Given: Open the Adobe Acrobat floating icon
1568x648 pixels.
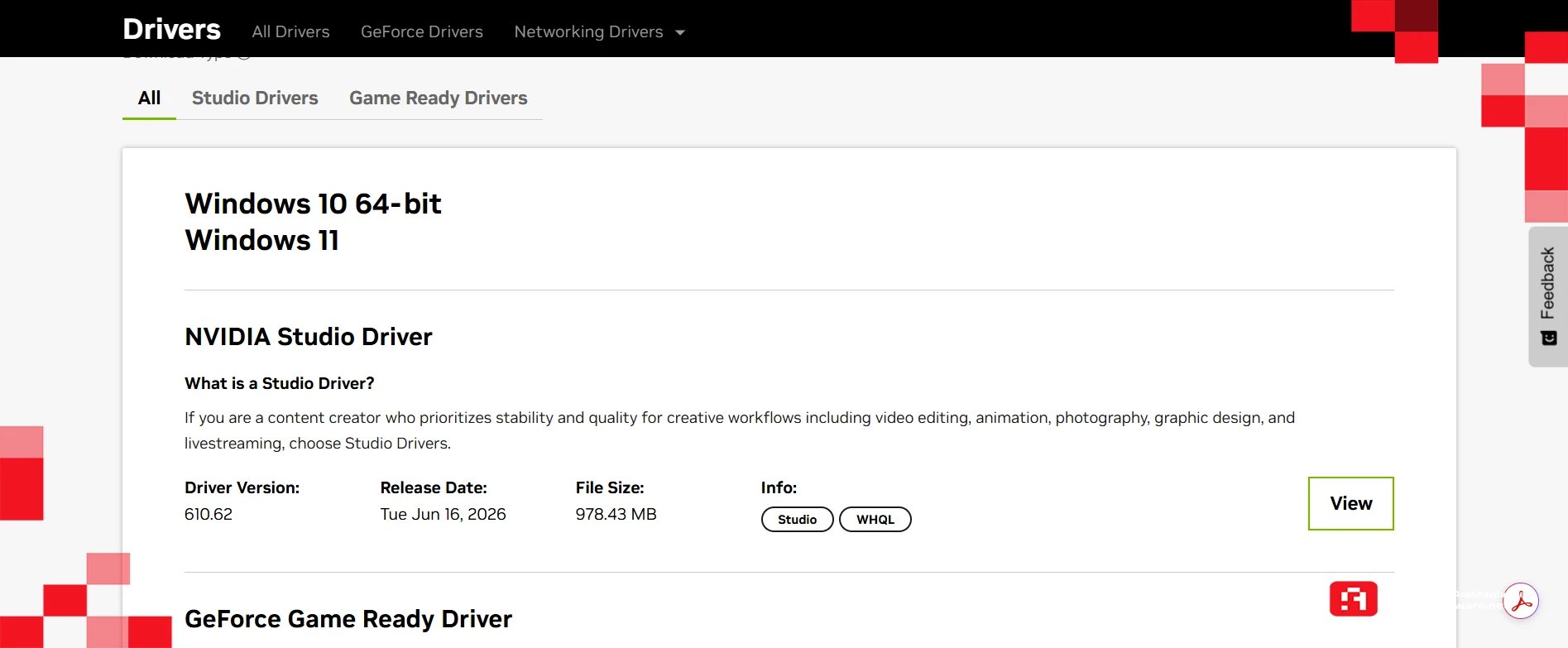Looking at the screenshot, I should pos(1521,602).
